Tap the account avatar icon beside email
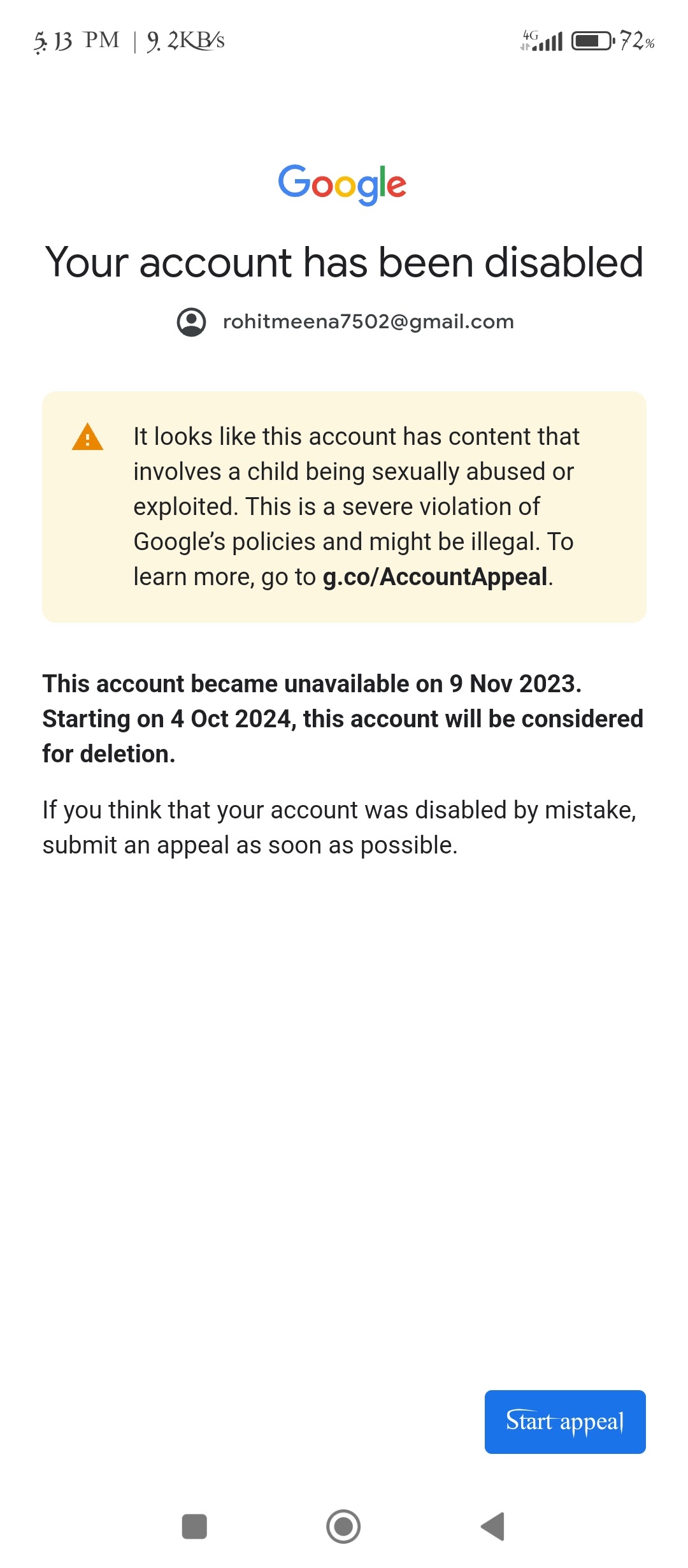 pyautogui.click(x=191, y=322)
